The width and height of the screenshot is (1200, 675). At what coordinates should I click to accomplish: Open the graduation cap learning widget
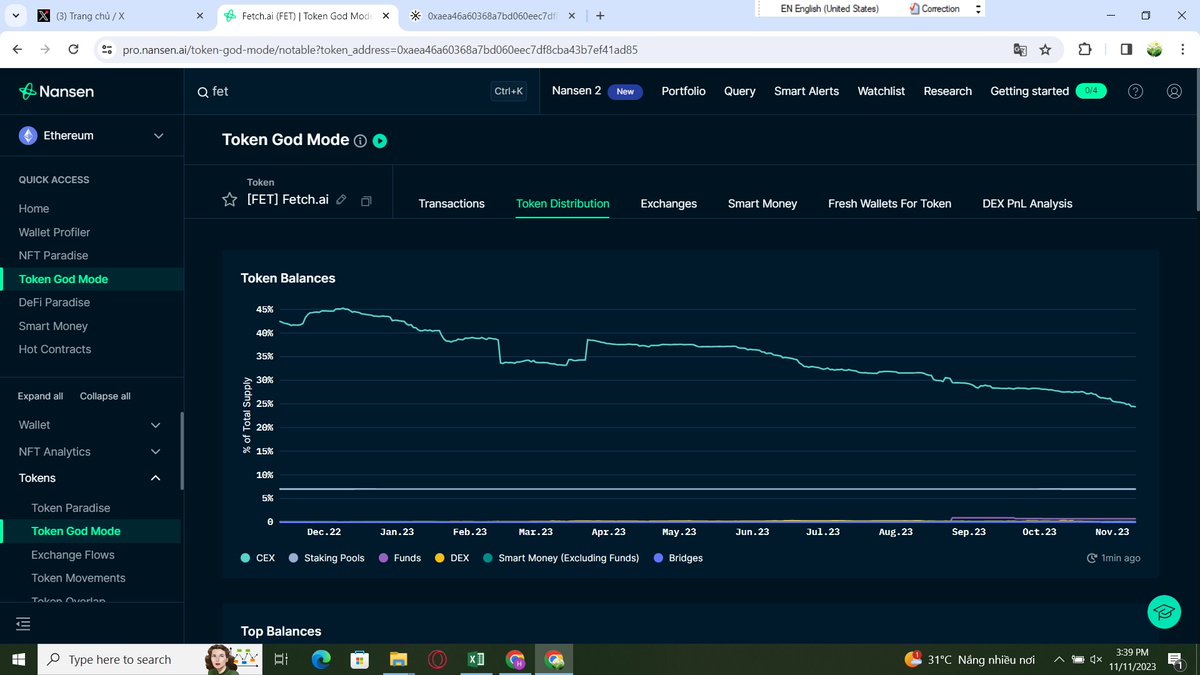click(x=1164, y=612)
